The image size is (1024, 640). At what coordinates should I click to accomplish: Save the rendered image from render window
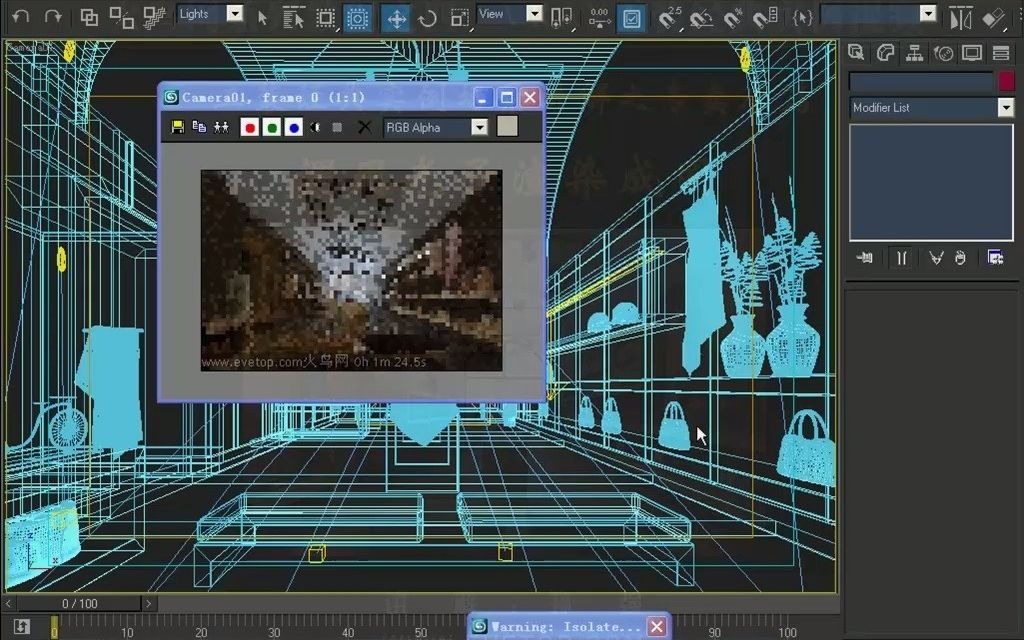click(x=178, y=127)
